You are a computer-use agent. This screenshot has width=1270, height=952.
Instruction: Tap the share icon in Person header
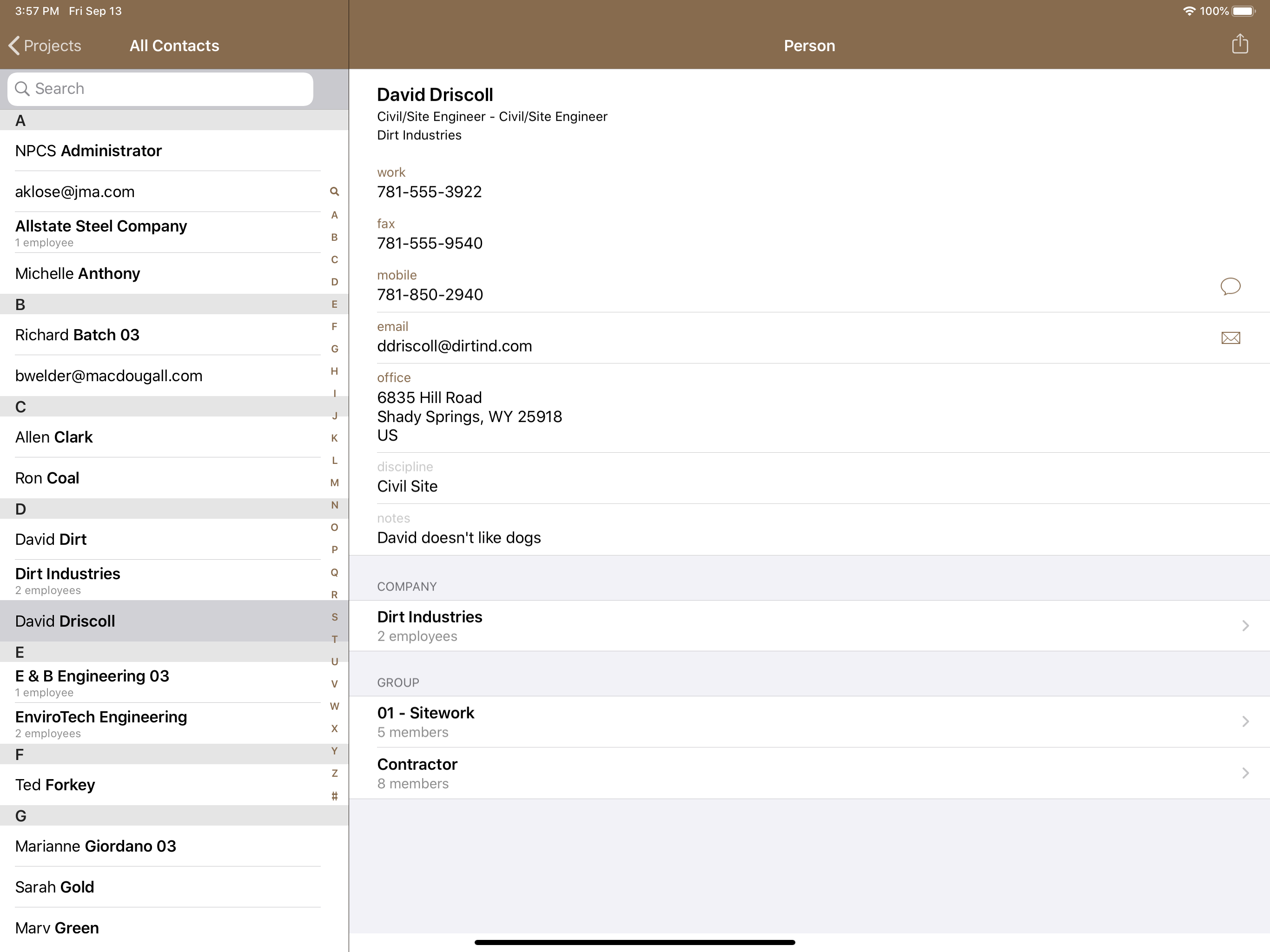pyautogui.click(x=1240, y=44)
